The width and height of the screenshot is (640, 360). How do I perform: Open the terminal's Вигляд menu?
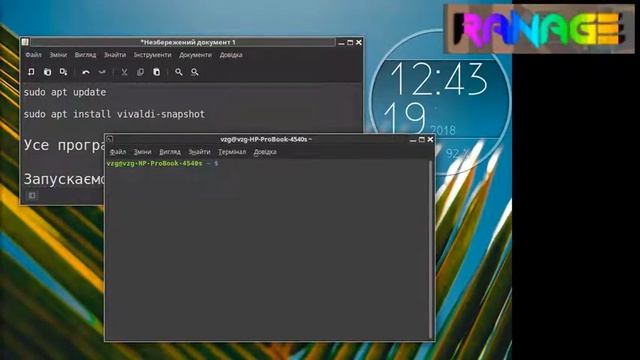point(170,152)
